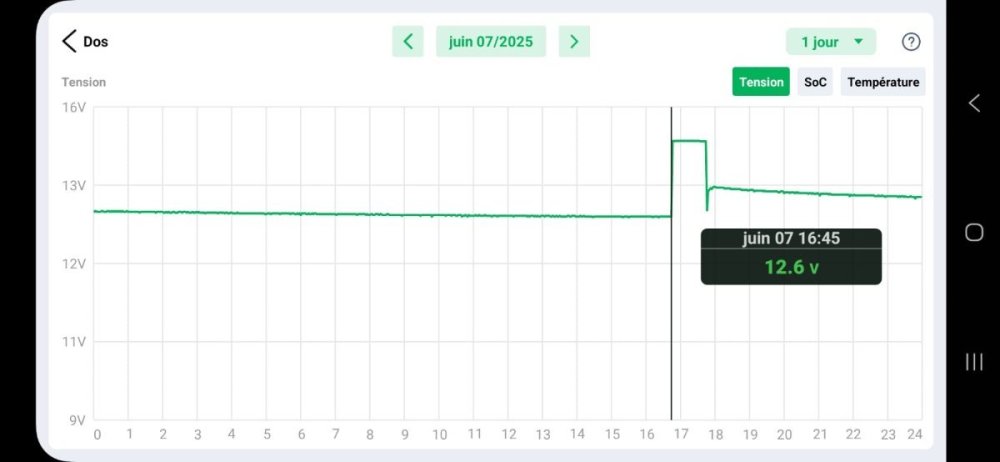
Task: Select the 16:45 cursor line on graph
Action: (x=672, y=263)
